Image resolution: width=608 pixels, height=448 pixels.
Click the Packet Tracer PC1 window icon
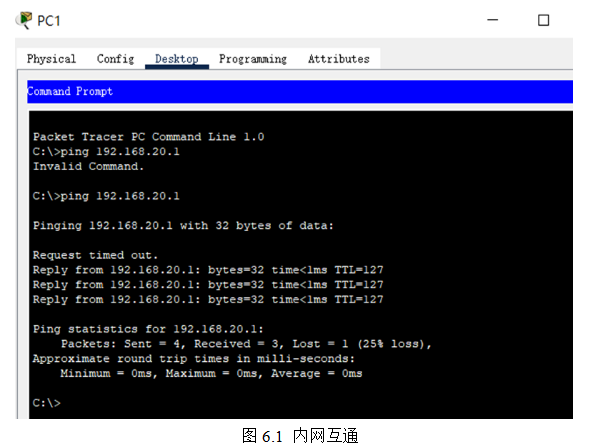tap(24, 20)
